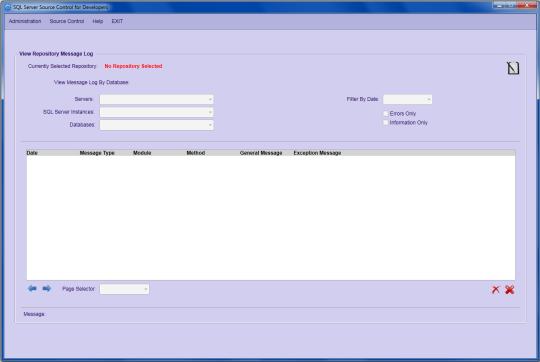Image resolution: width=540 pixels, height=362 pixels.
Task: Open the Source Control menu
Action: pos(67,21)
